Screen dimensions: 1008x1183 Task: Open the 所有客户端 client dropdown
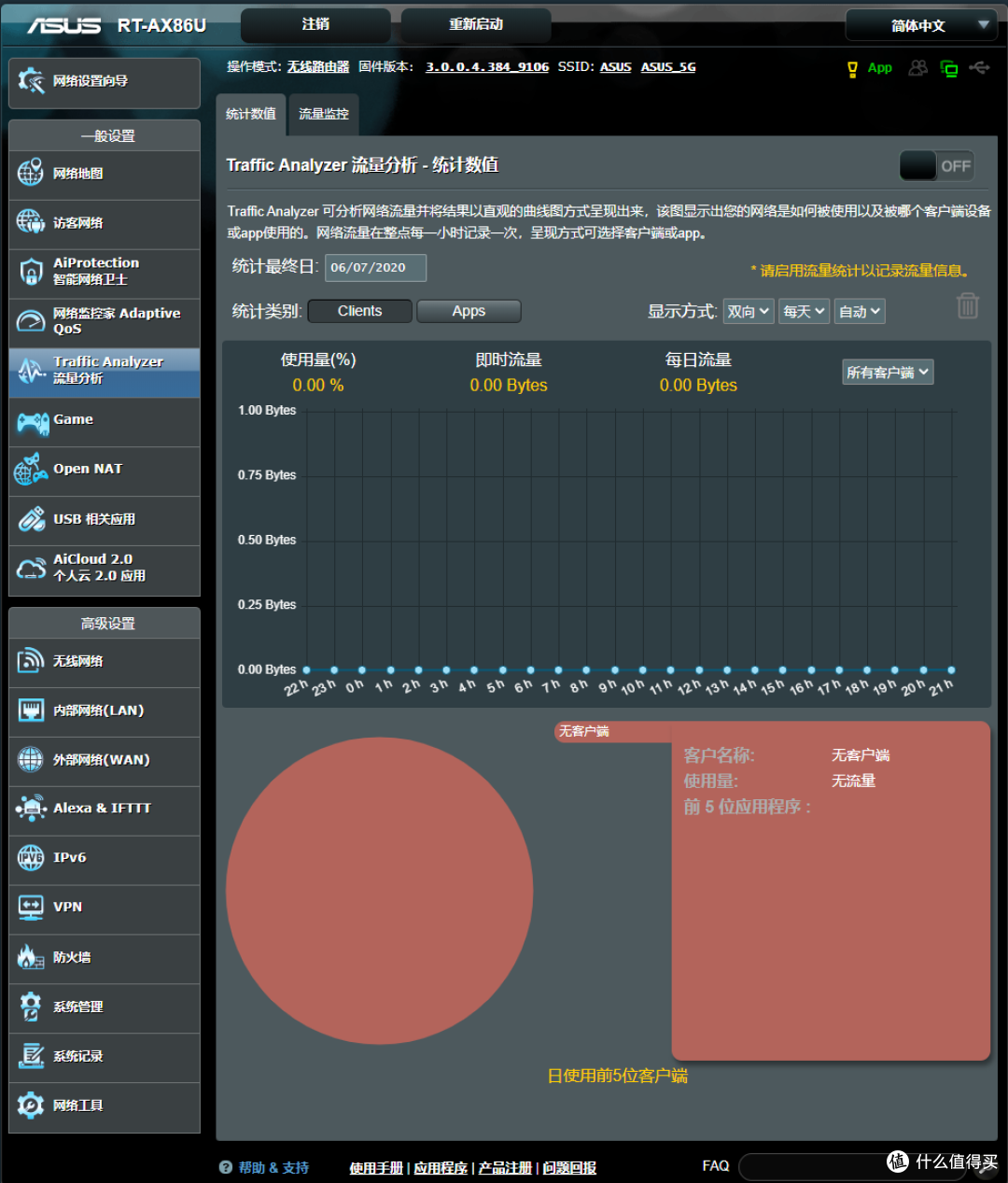[x=888, y=373]
